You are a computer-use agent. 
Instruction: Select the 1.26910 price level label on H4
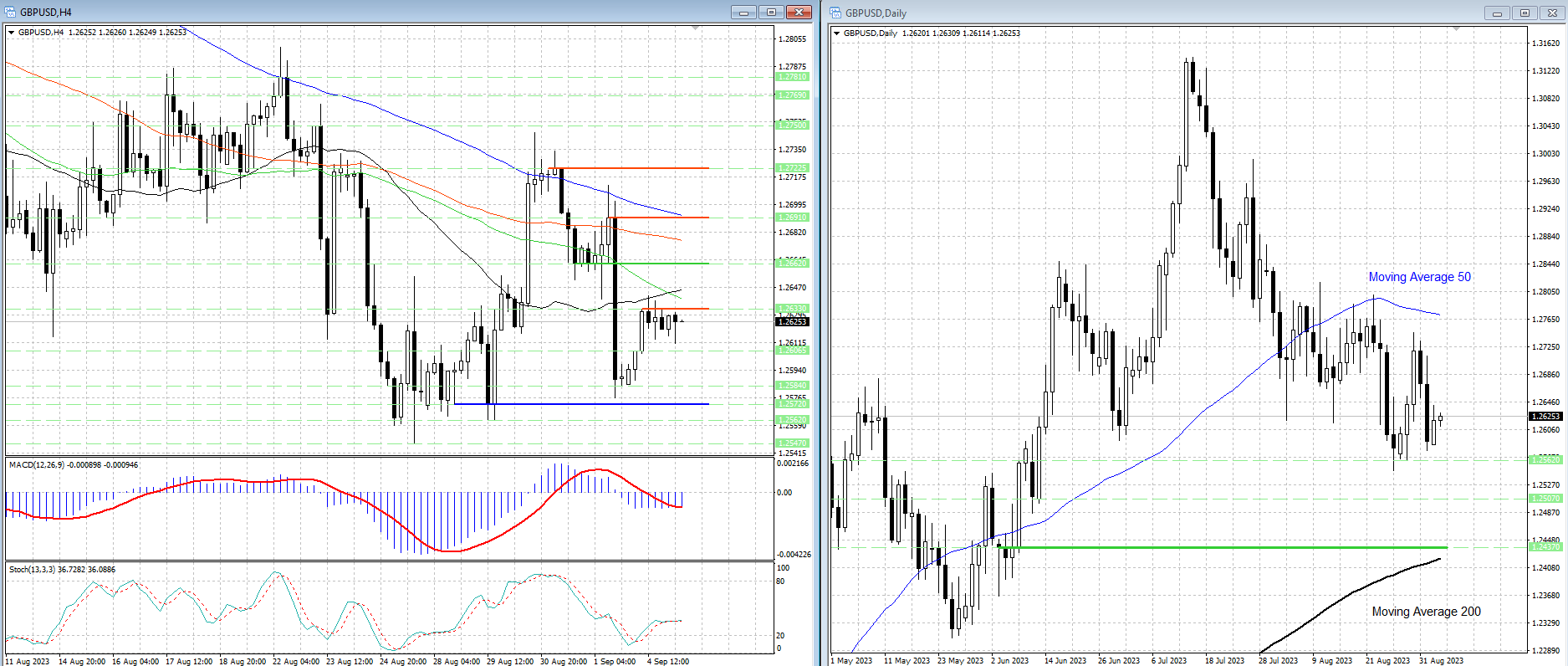click(792, 218)
